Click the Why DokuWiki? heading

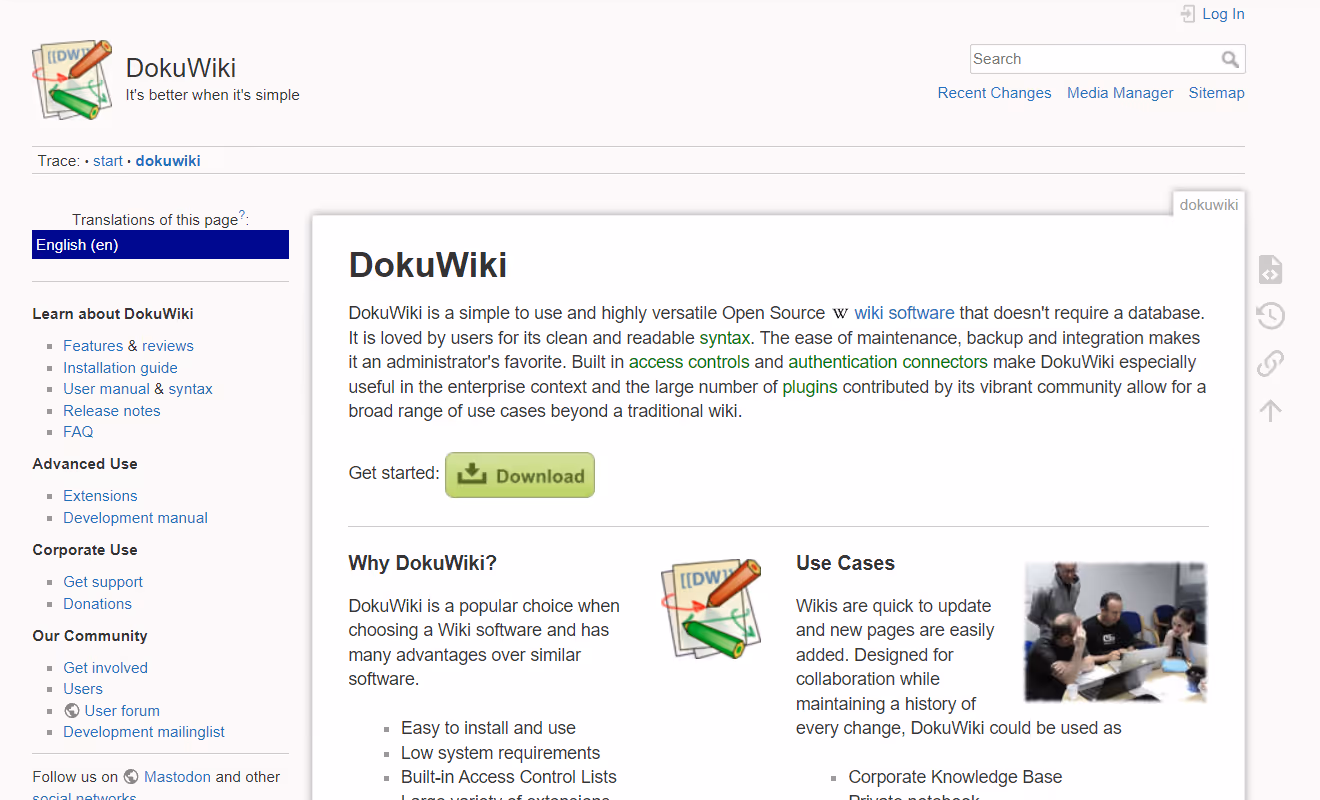pyautogui.click(x=423, y=563)
